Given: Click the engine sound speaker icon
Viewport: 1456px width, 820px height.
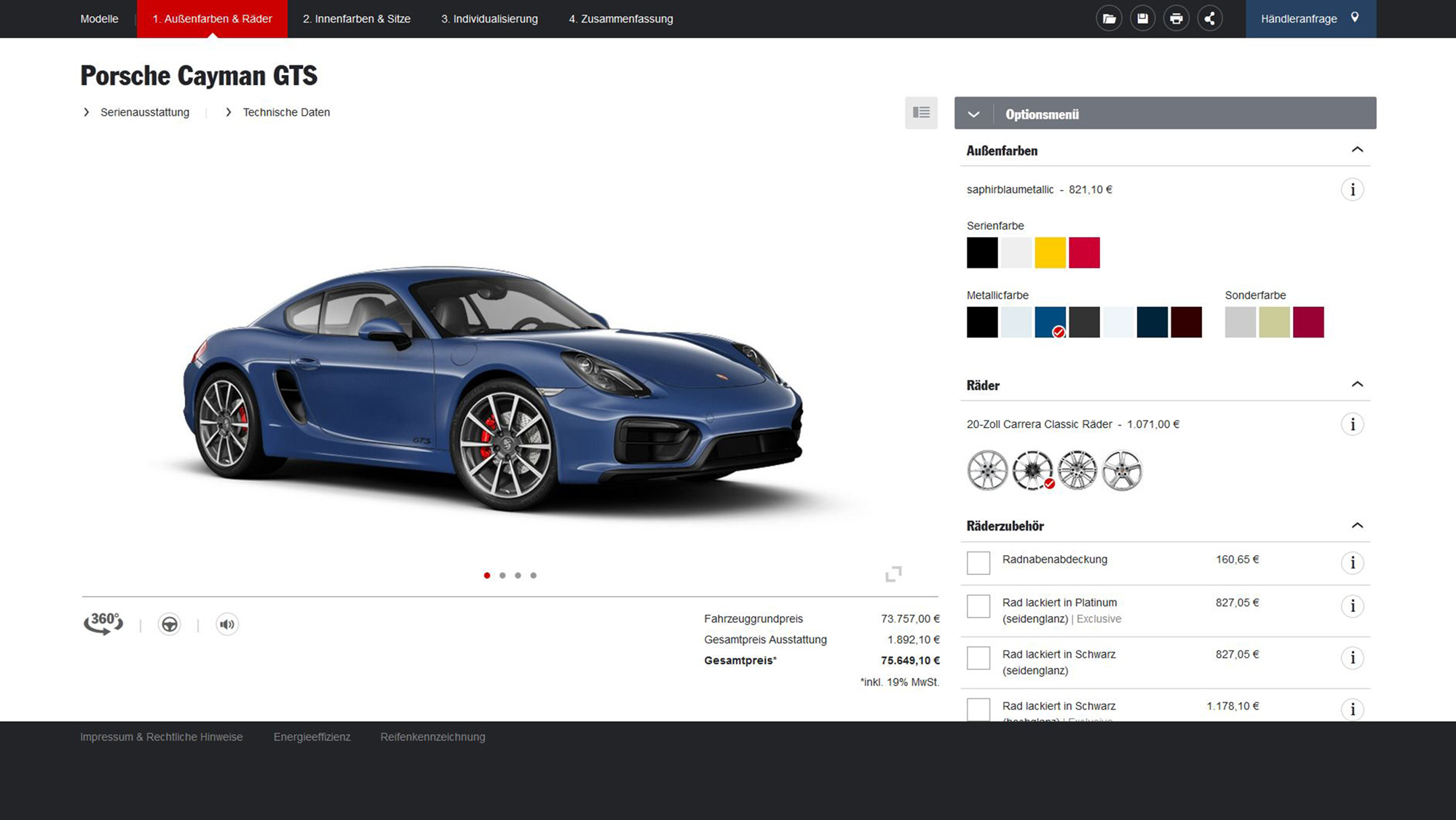Looking at the screenshot, I should point(226,624).
